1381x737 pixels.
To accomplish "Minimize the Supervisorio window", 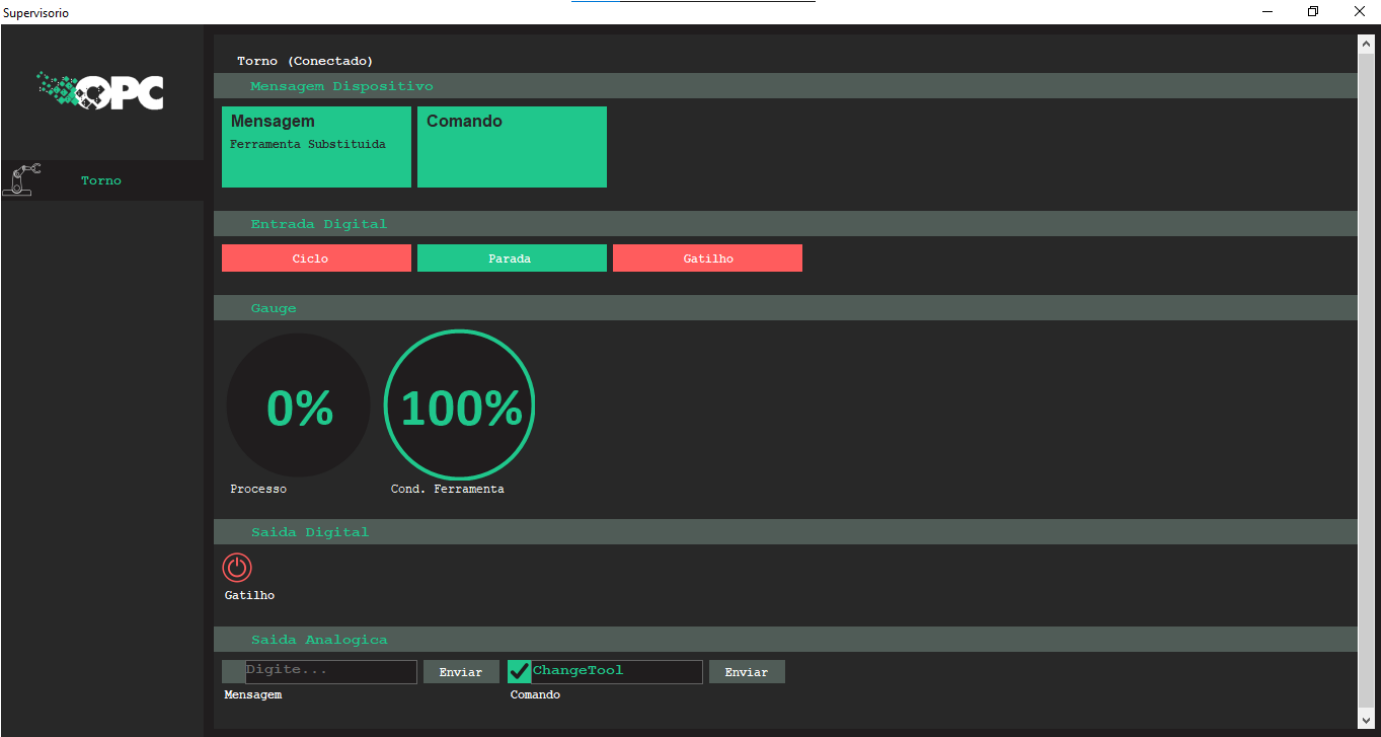I will (1267, 12).
